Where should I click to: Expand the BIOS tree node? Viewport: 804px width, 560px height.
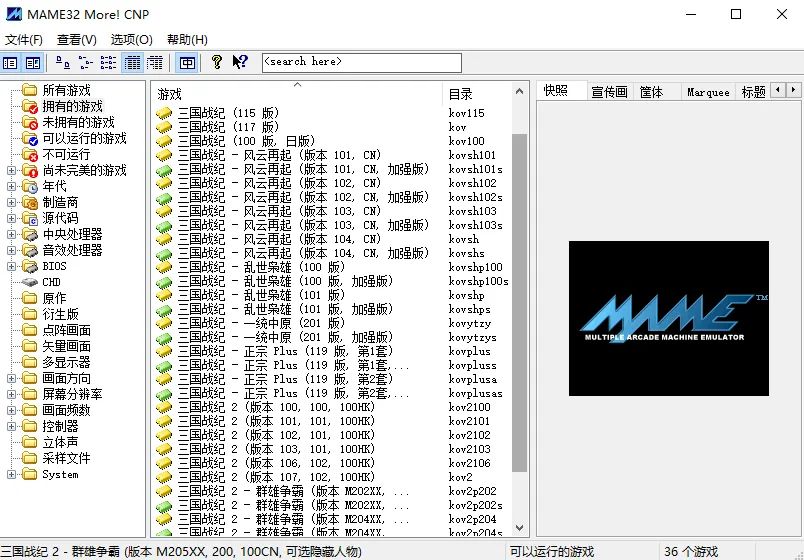coord(11,266)
